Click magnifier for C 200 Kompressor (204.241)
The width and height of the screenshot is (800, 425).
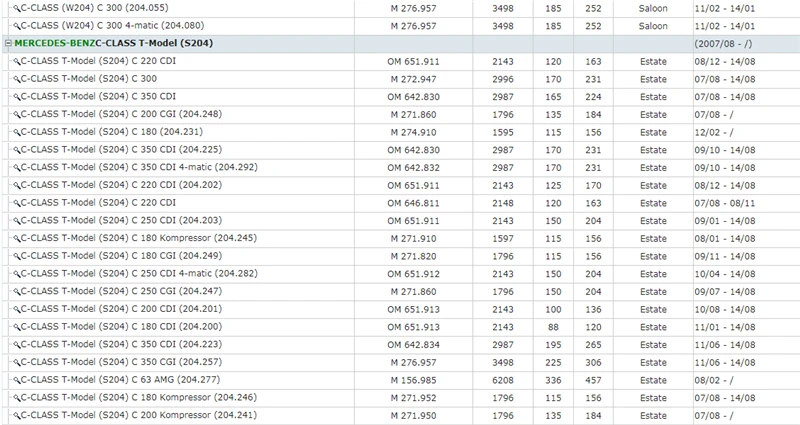[17, 415]
